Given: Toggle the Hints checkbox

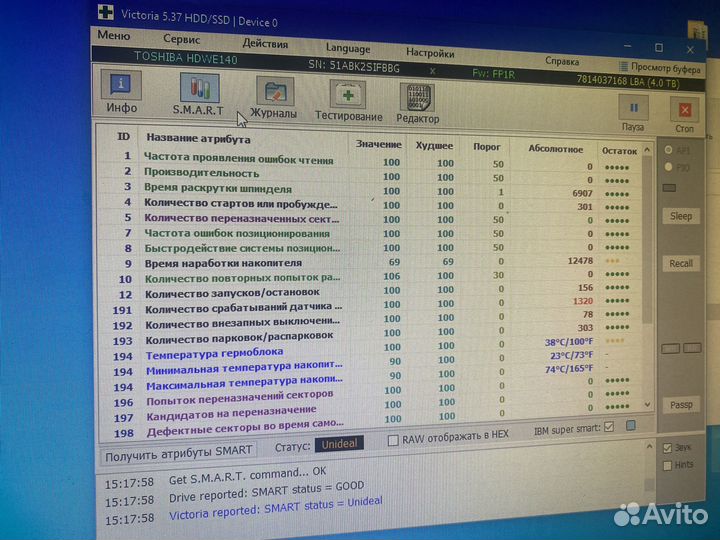Looking at the screenshot, I should click(x=668, y=466).
